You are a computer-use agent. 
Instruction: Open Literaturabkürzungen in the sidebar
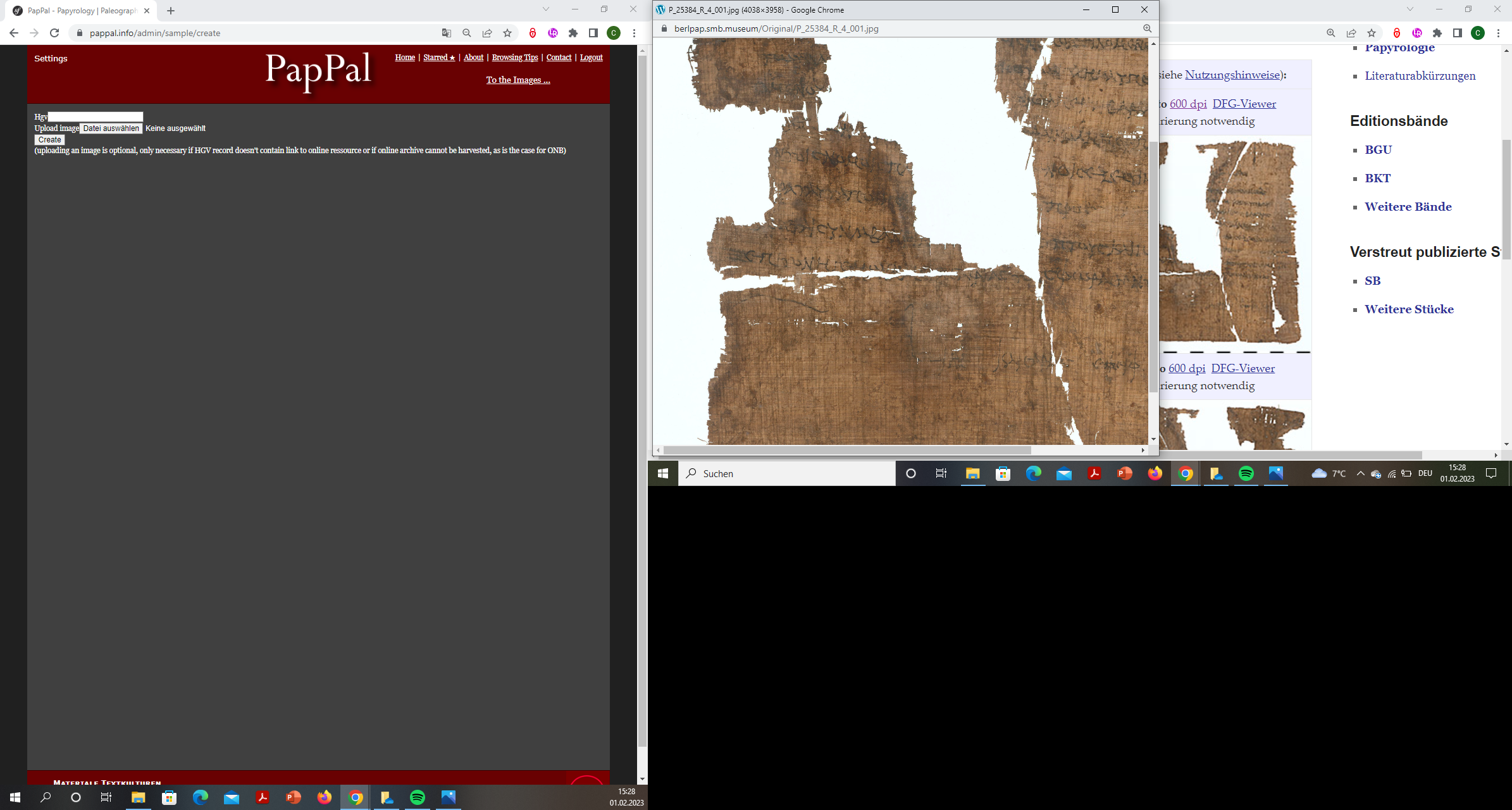tap(1420, 76)
